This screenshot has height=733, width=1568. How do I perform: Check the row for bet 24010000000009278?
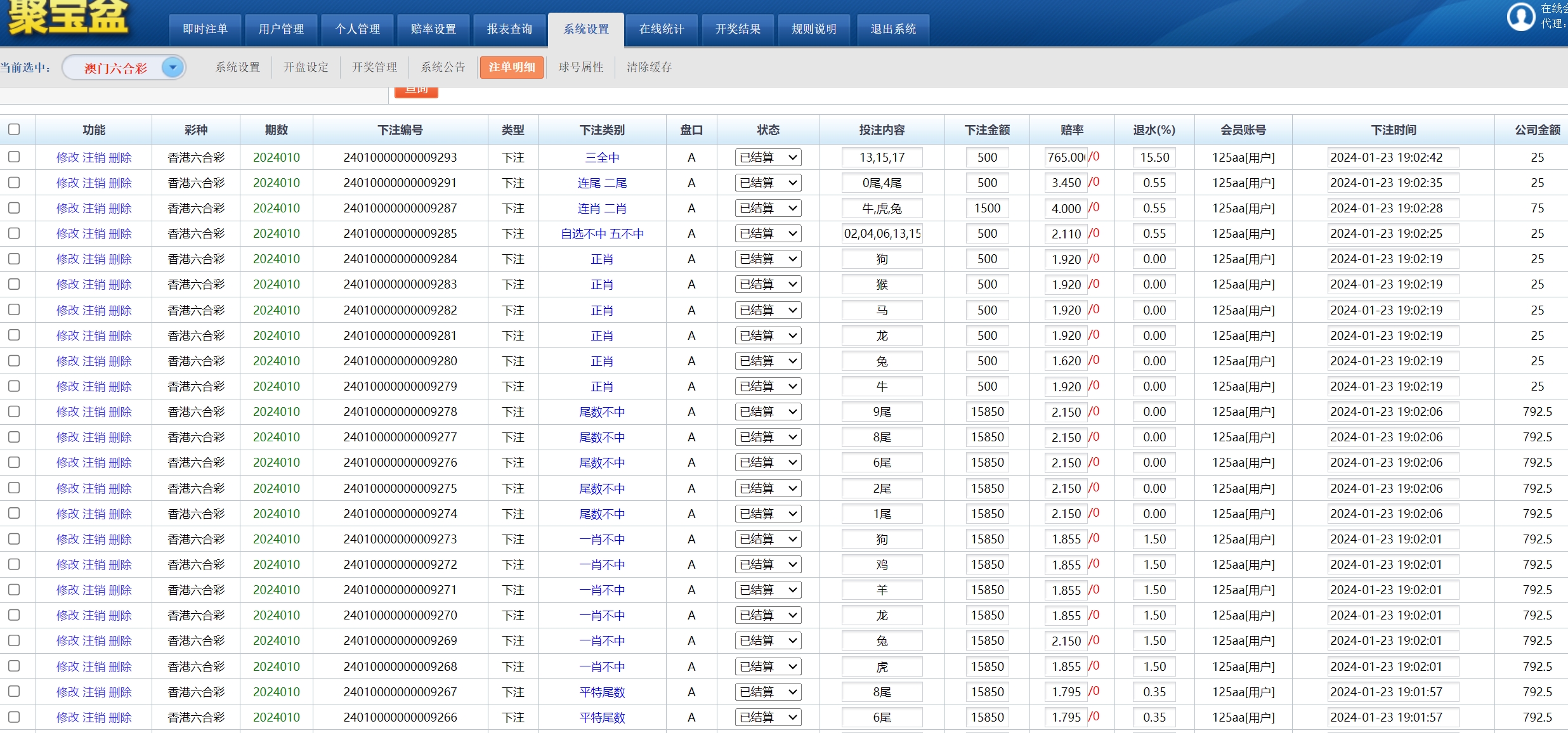tap(14, 412)
